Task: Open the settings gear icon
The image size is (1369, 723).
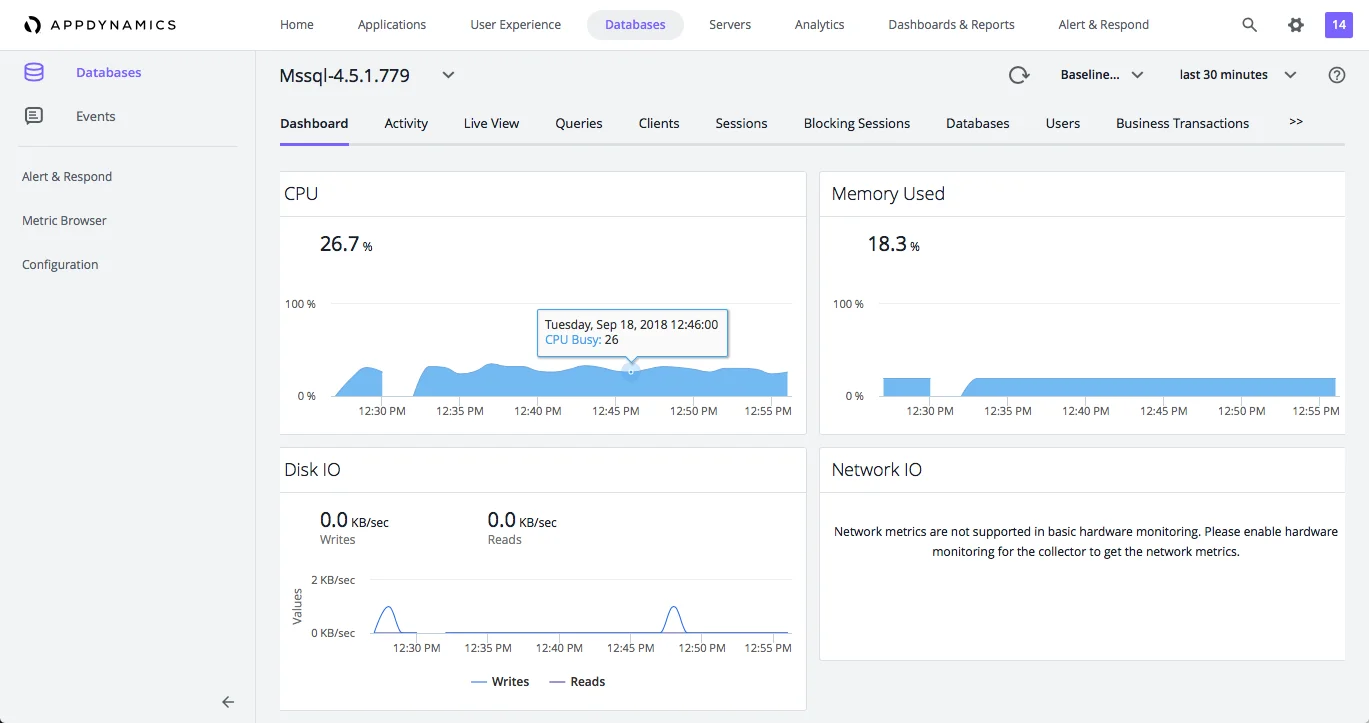Action: pos(1295,24)
